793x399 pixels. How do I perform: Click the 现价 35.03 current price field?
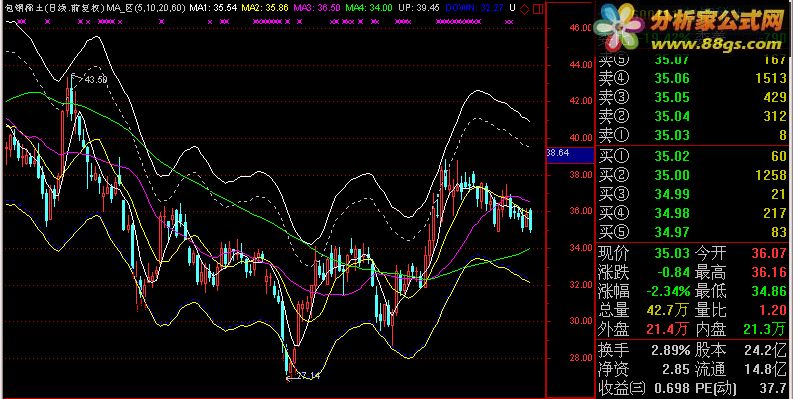644,252
